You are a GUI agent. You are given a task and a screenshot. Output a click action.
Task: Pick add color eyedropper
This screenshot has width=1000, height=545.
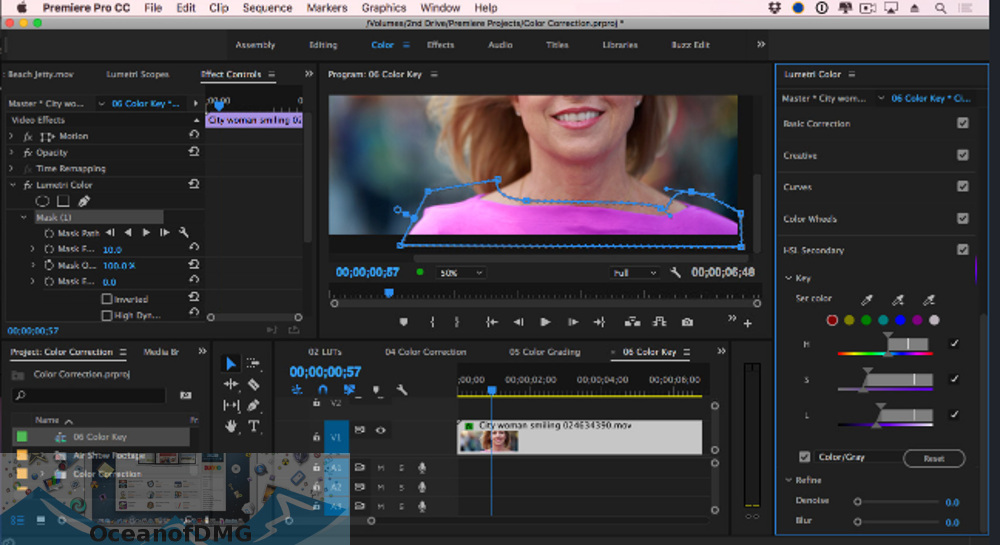point(898,300)
